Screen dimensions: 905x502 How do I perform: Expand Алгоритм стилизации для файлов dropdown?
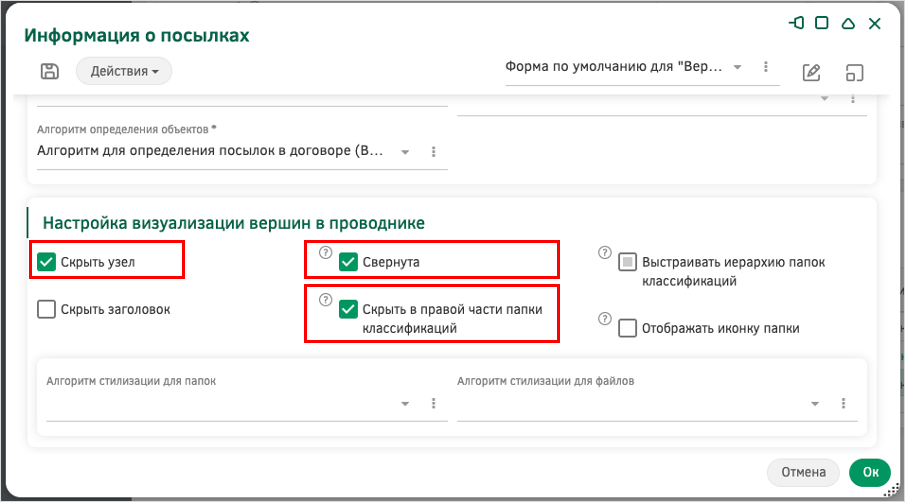click(x=815, y=403)
